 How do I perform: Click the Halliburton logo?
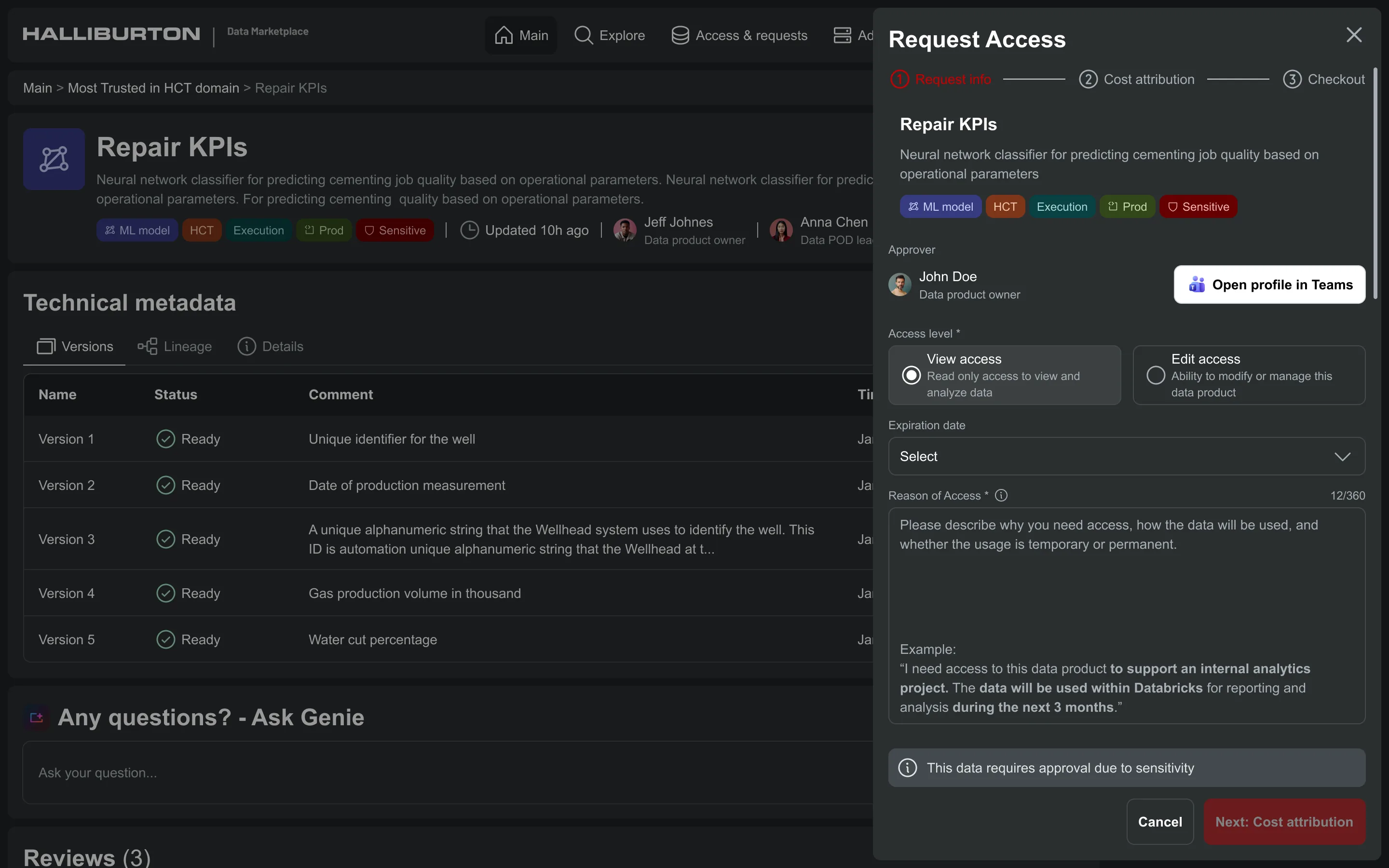(111, 34)
